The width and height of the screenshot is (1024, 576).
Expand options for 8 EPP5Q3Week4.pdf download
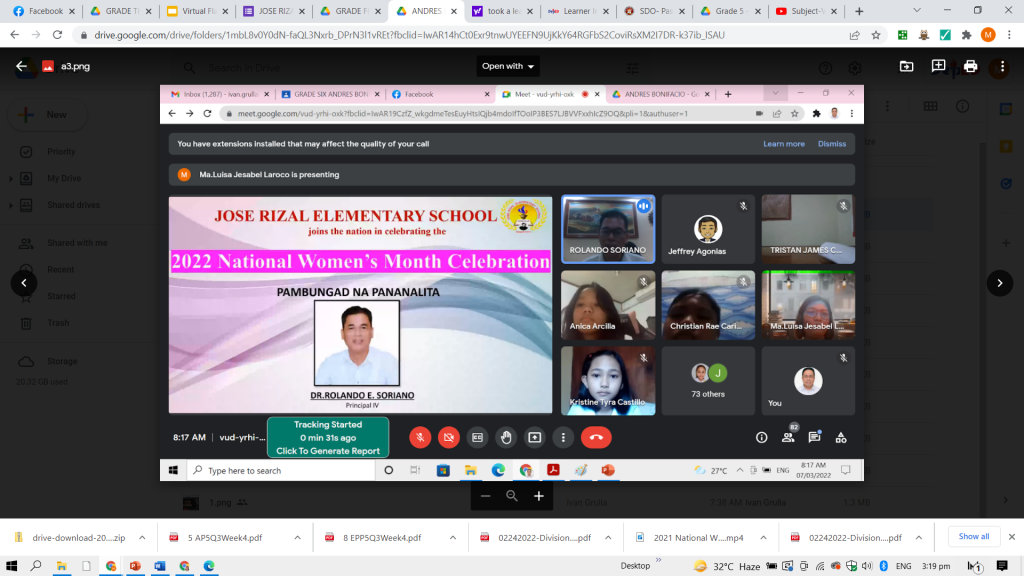[453, 537]
